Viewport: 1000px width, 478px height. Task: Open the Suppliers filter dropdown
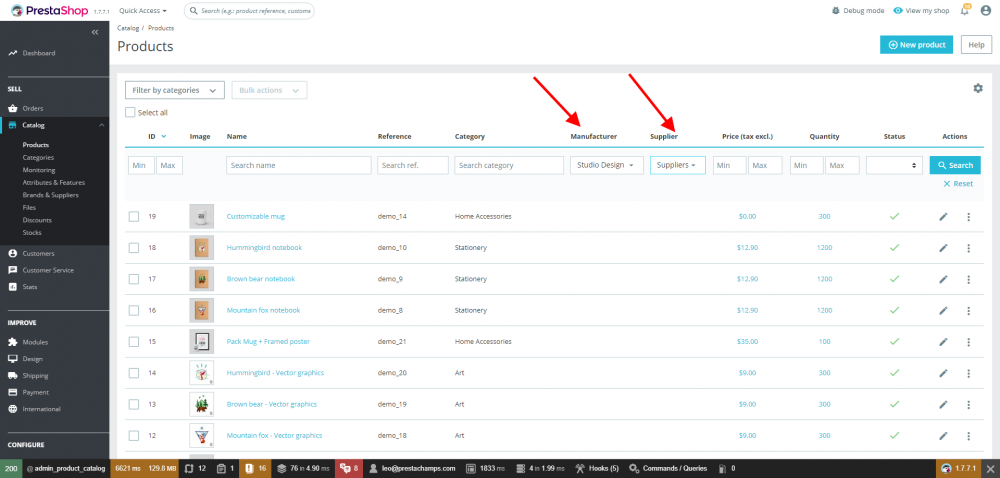(x=677, y=165)
